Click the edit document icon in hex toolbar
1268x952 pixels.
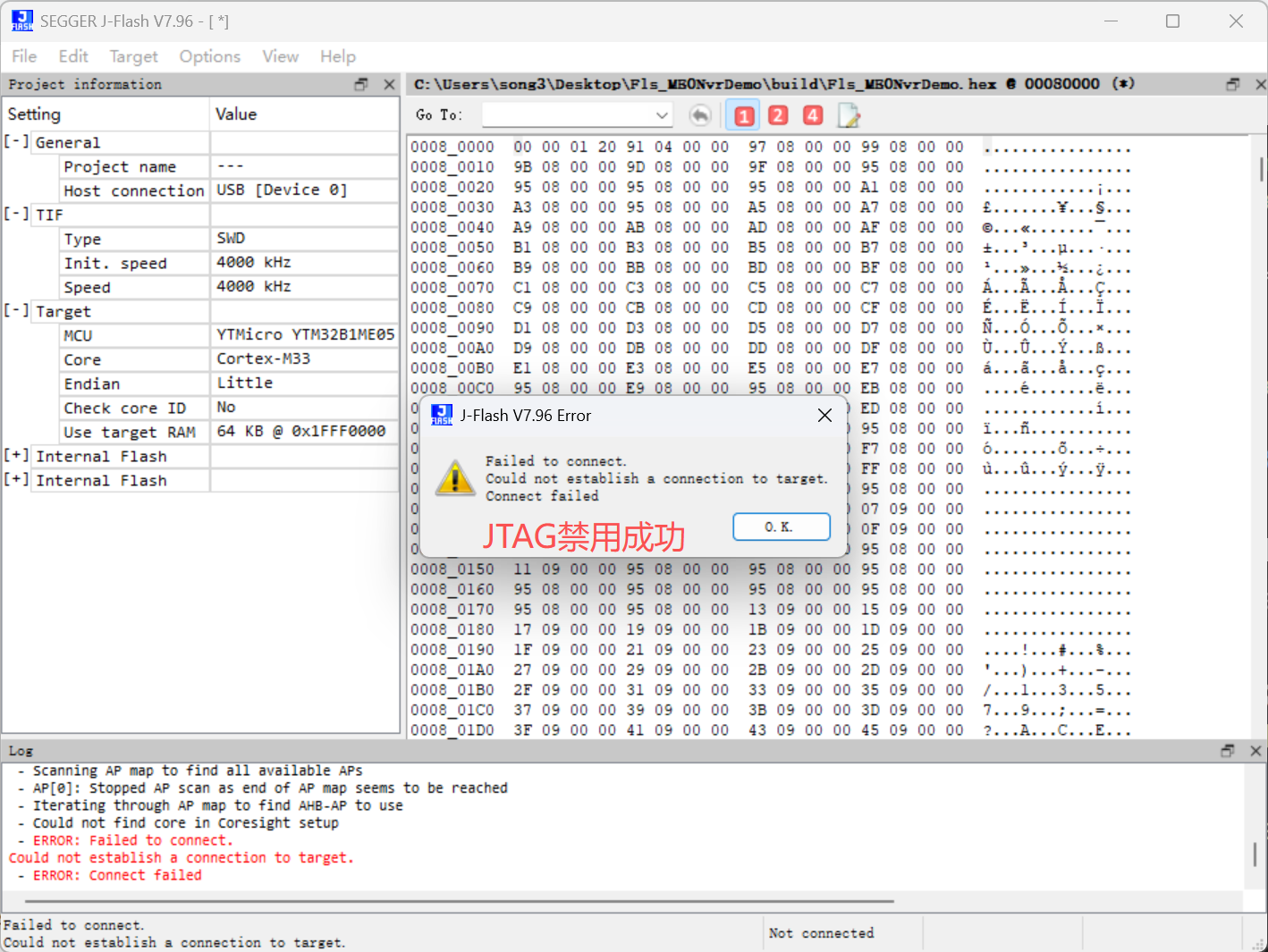pos(849,115)
